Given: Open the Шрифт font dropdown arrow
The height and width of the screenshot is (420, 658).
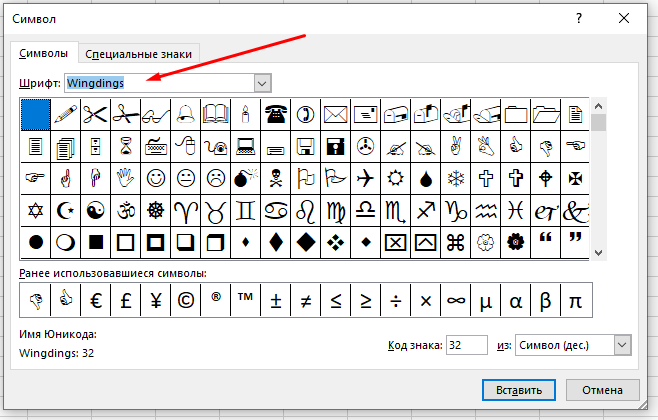Looking at the screenshot, I should point(262,83).
